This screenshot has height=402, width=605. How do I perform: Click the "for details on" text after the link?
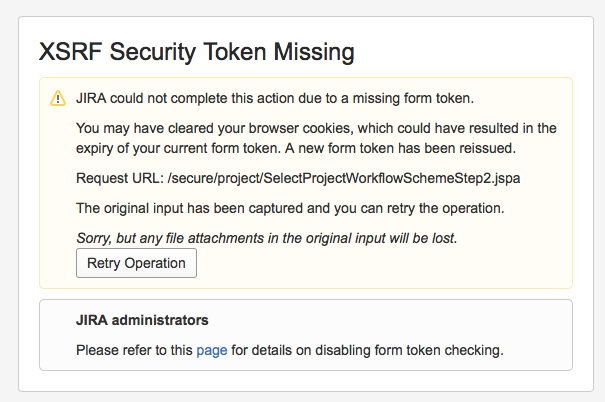[x=271, y=351]
